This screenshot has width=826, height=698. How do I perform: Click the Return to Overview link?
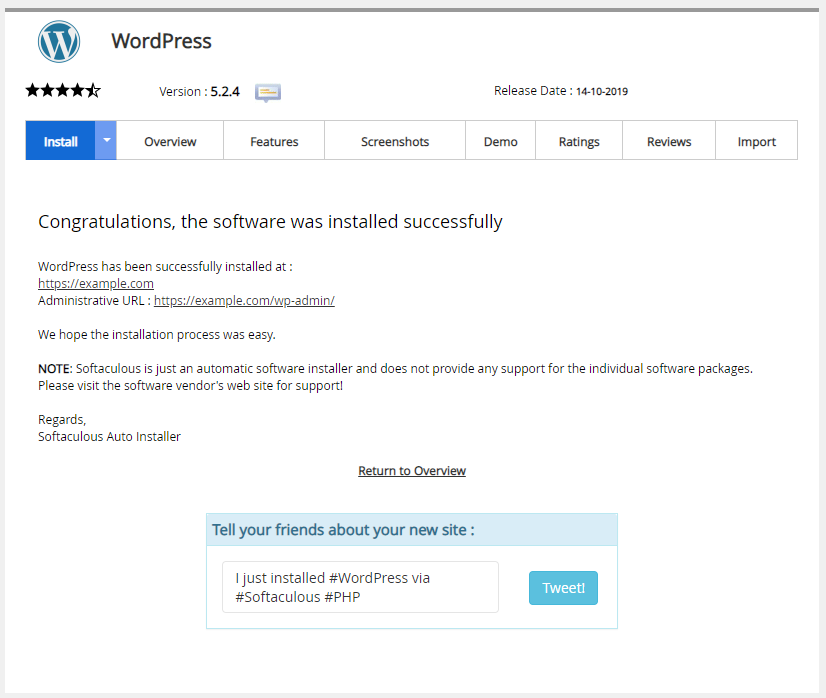[x=412, y=471]
